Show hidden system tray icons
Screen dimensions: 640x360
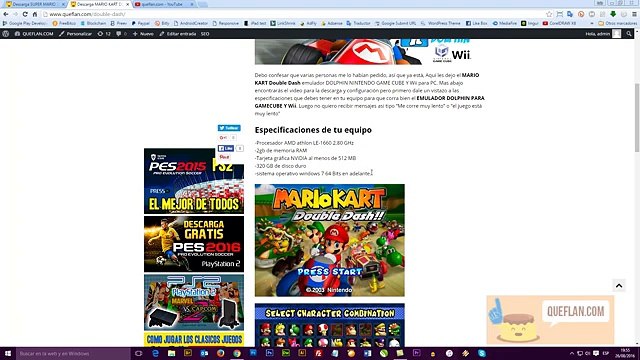coord(572,353)
